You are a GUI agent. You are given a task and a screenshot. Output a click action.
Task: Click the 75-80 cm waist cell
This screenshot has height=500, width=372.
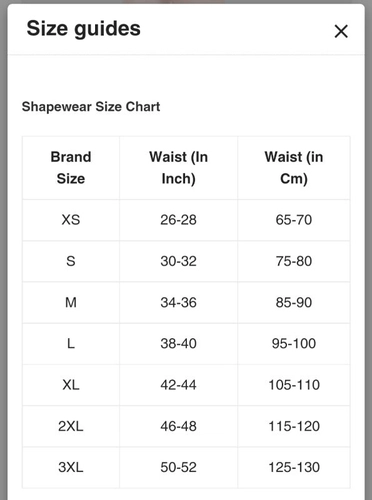coord(294,261)
